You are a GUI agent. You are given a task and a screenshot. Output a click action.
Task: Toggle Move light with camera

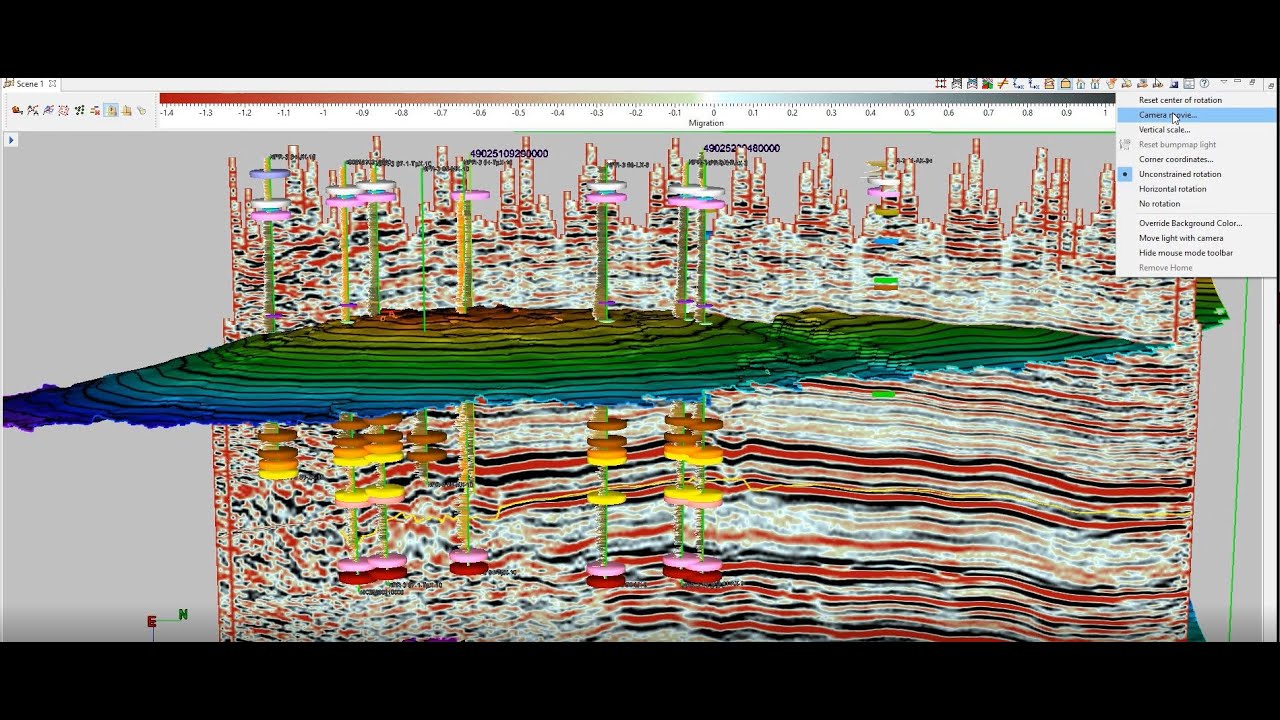(x=1196, y=238)
